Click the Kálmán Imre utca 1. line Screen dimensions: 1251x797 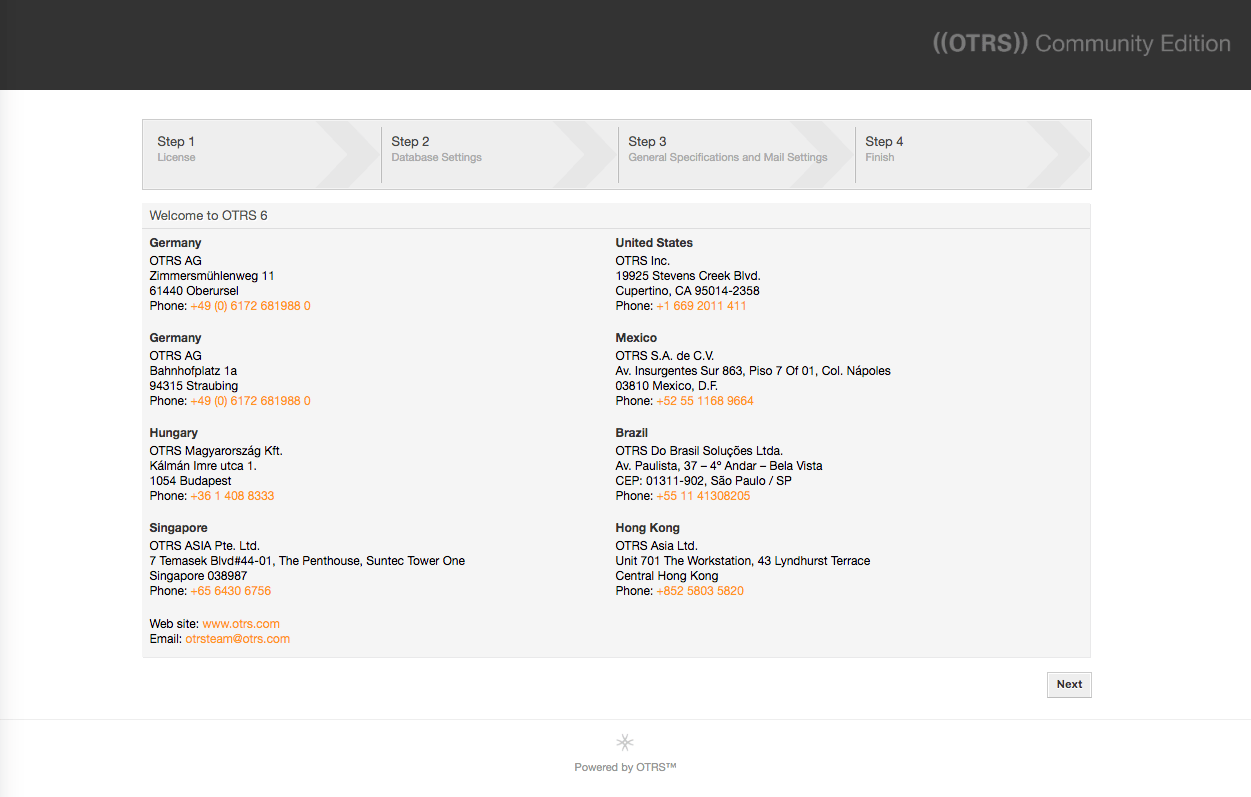tap(203, 466)
